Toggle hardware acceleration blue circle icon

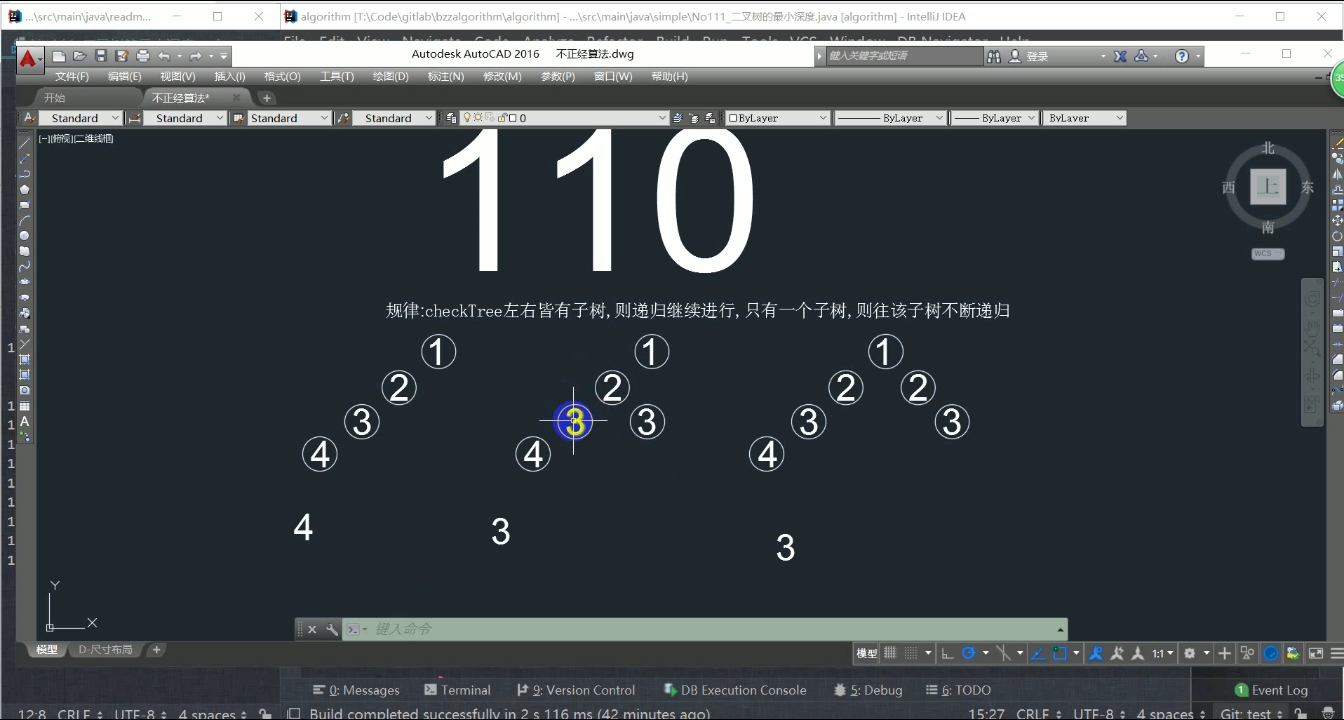1271,653
